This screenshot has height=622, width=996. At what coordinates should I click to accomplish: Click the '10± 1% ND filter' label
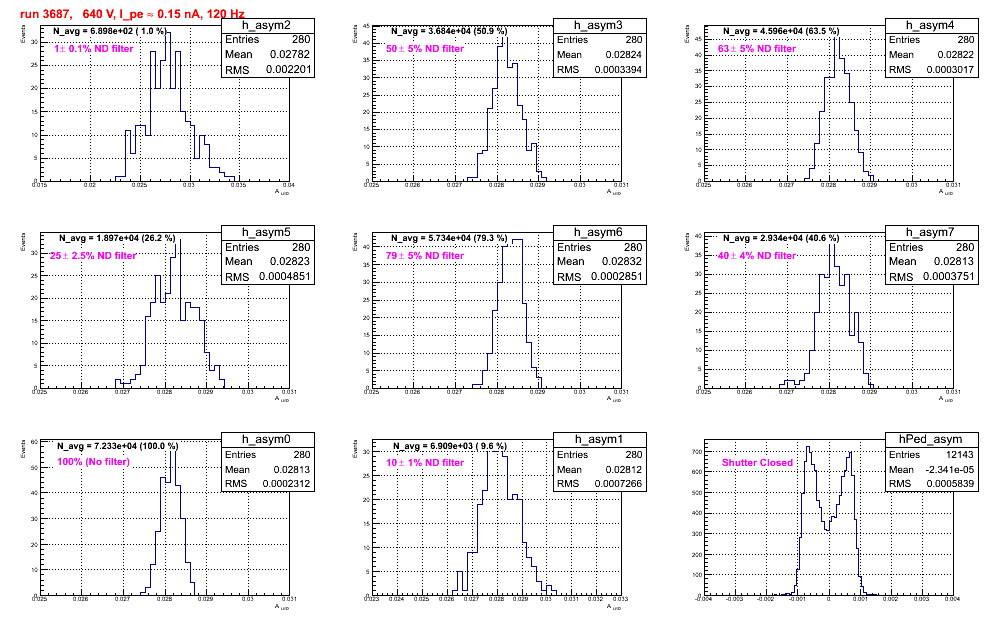coord(425,463)
